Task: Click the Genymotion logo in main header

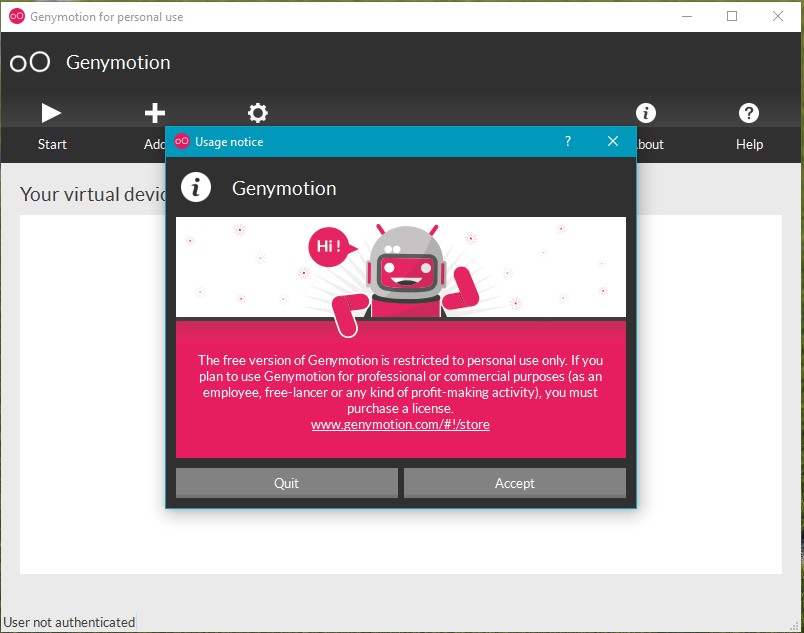Action: click(x=30, y=63)
